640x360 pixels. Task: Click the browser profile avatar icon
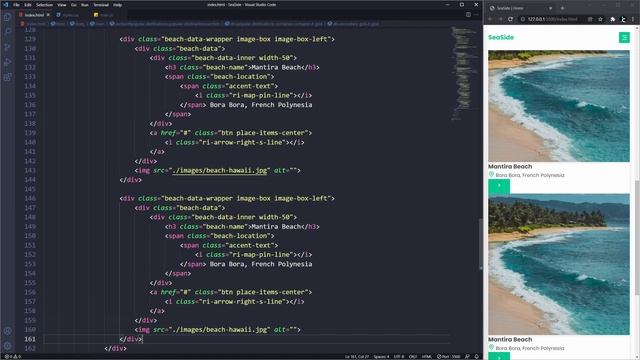[623, 19]
